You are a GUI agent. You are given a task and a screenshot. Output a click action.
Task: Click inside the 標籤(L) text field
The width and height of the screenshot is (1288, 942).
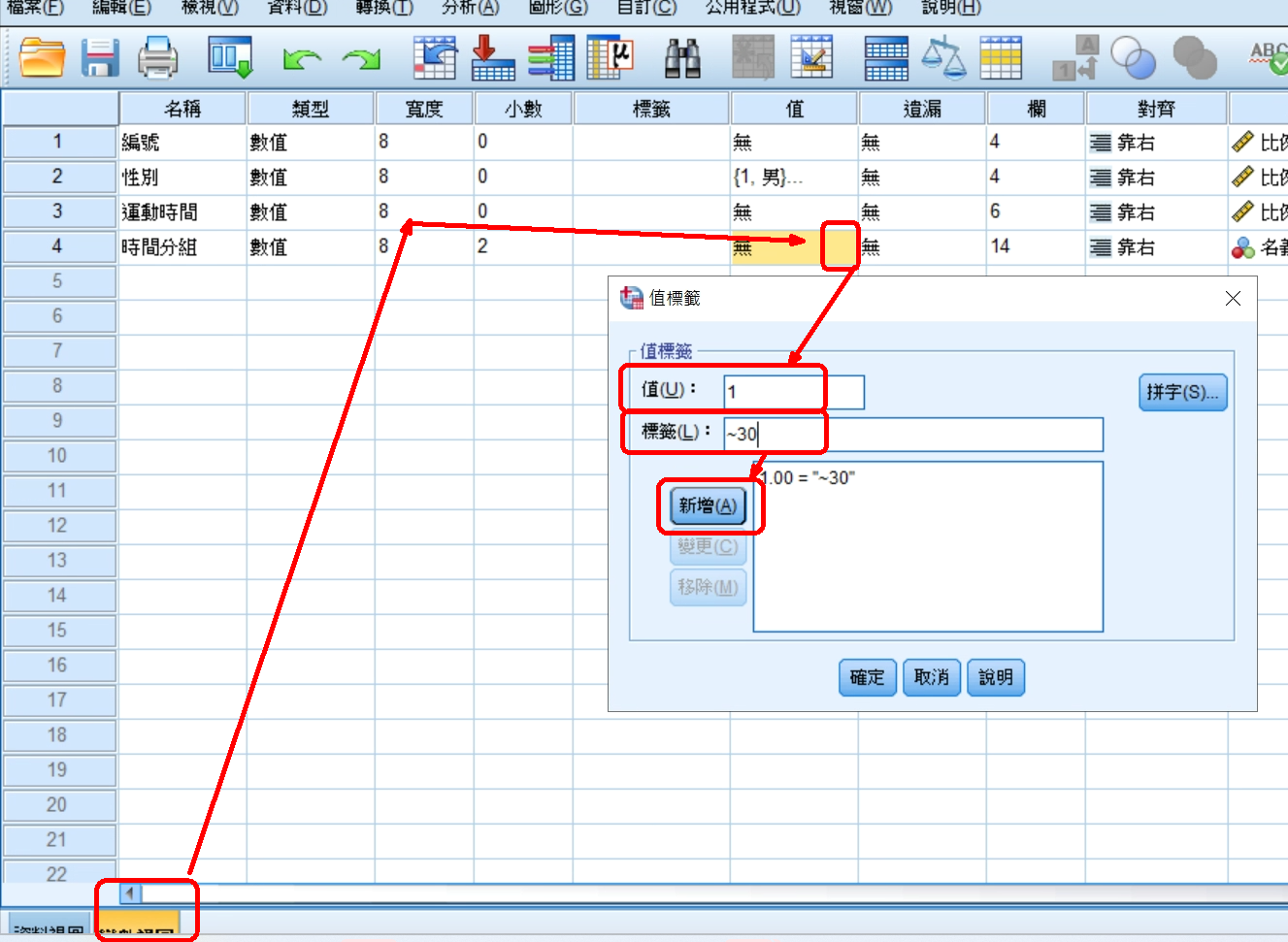pos(912,435)
